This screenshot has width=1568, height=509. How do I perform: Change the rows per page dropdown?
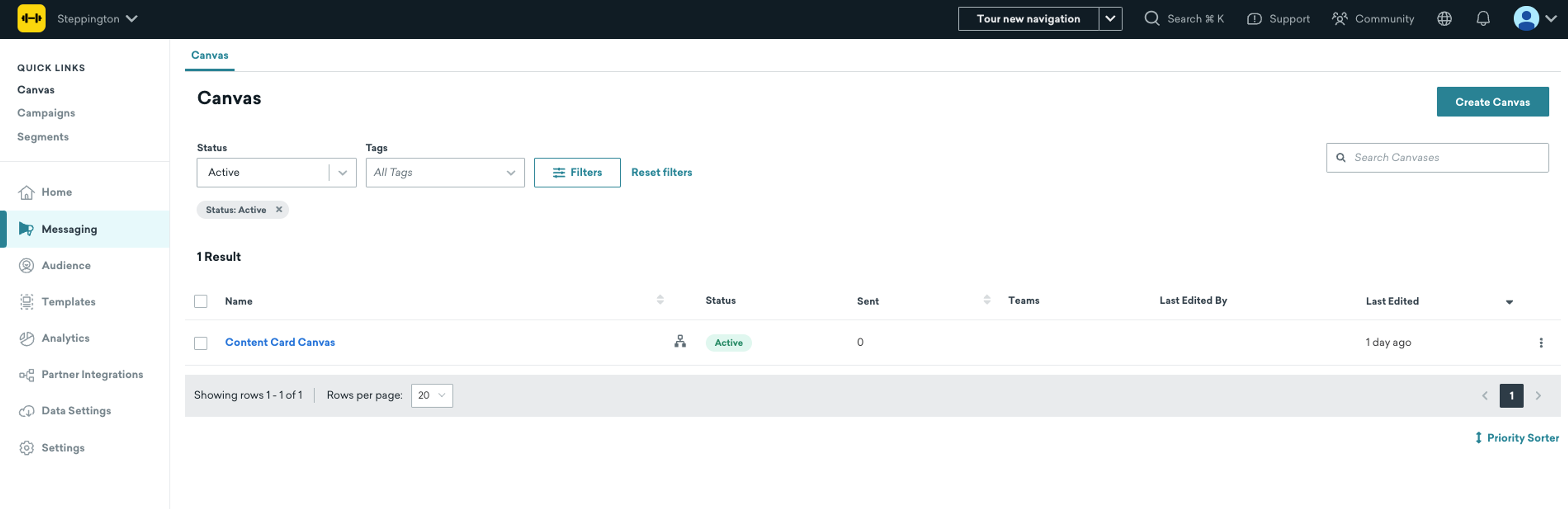click(432, 396)
